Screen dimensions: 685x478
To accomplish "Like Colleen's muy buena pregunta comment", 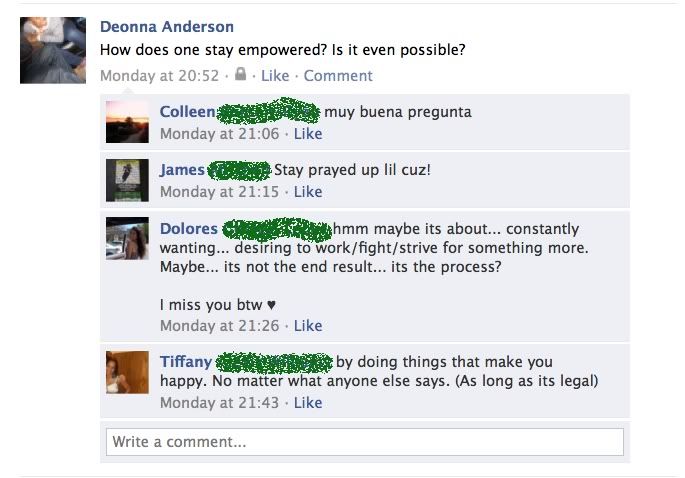I will [308, 134].
